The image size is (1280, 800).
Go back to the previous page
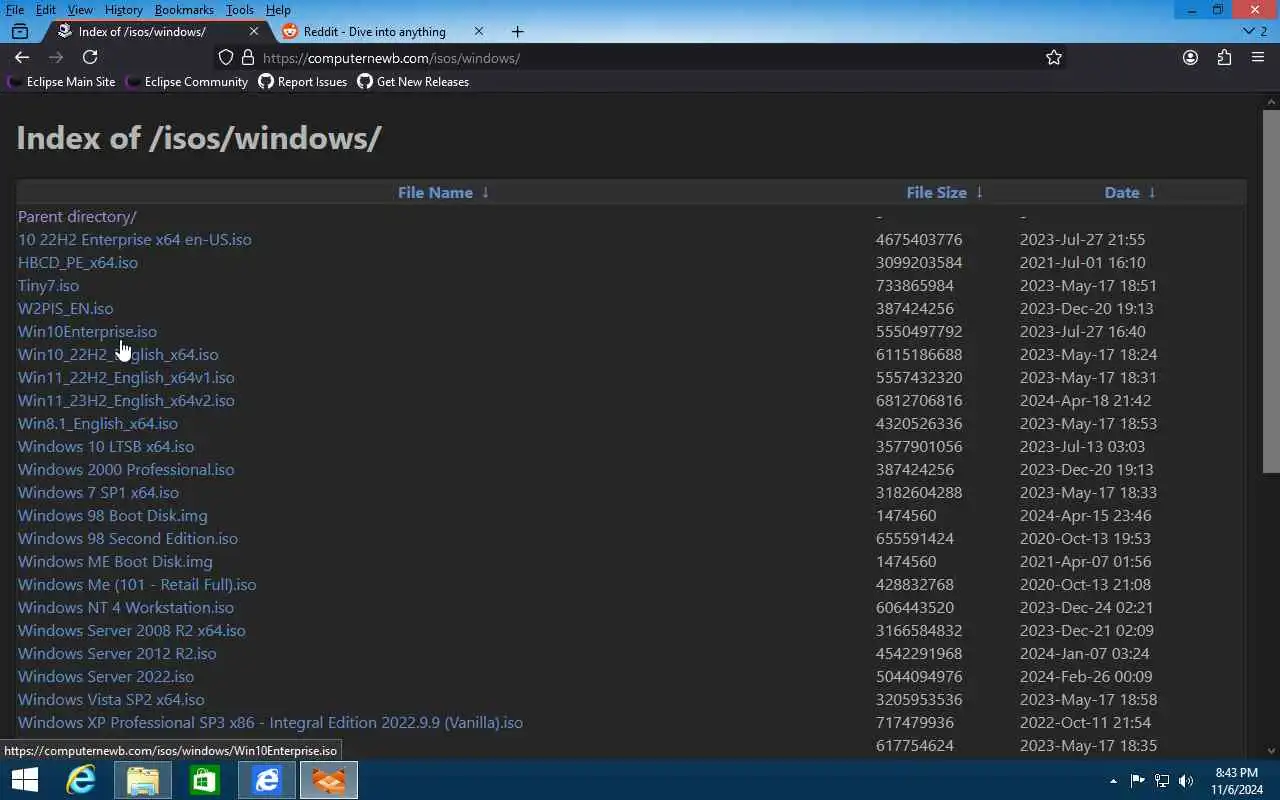coord(22,58)
